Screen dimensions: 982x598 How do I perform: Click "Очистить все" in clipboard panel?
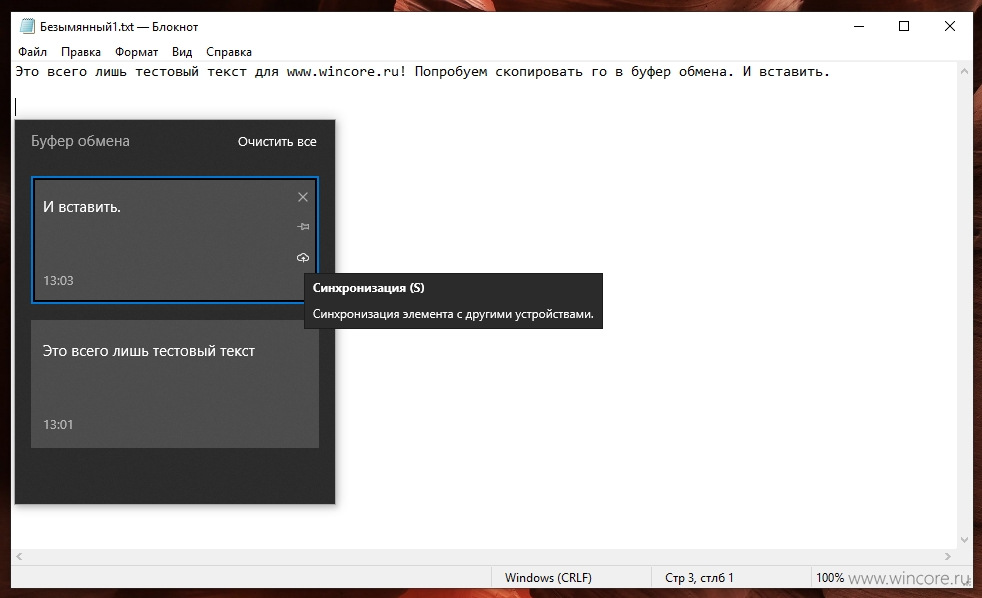pyautogui.click(x=277, y=142)
